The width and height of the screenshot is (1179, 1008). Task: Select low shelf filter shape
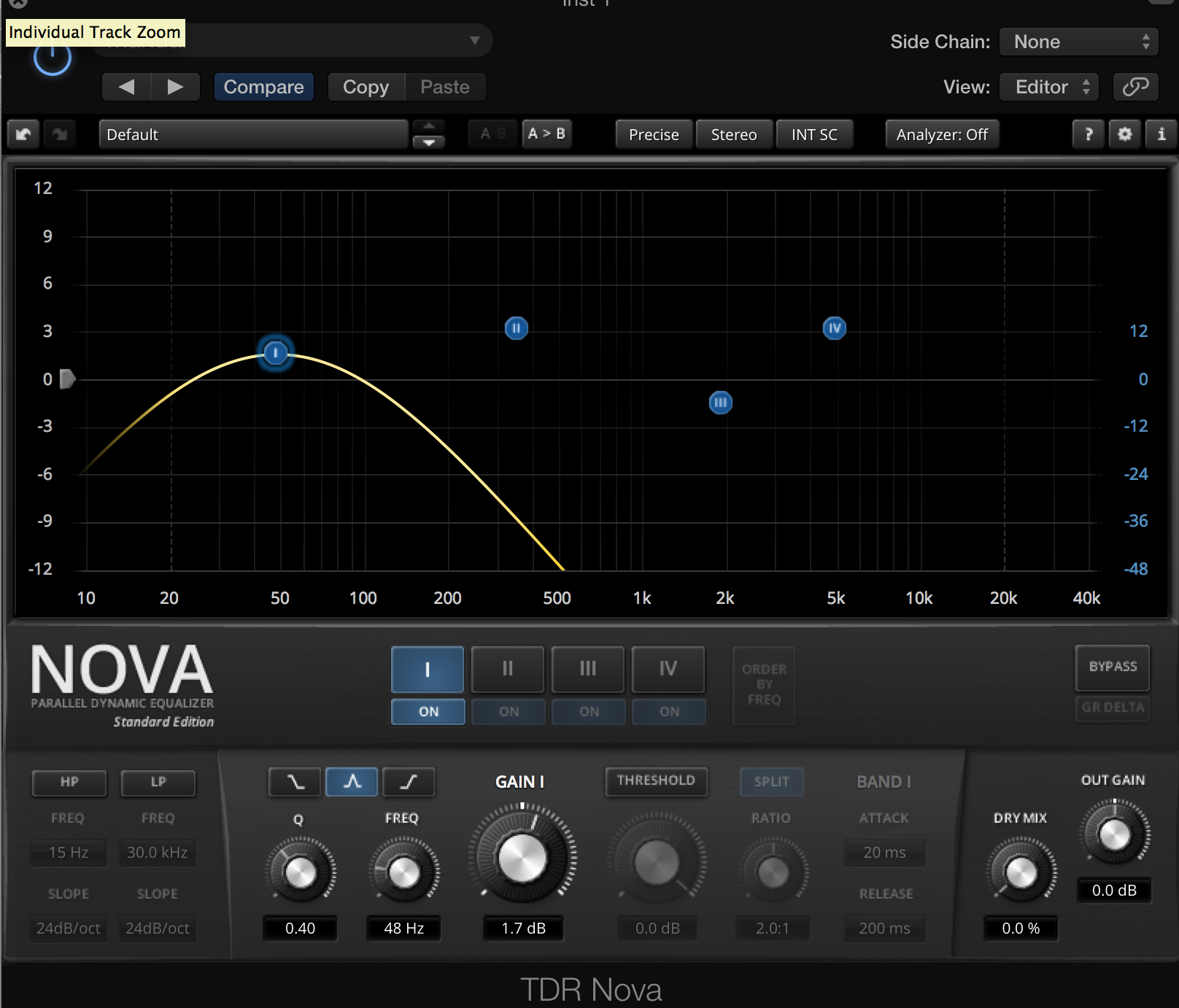(295, 782)
